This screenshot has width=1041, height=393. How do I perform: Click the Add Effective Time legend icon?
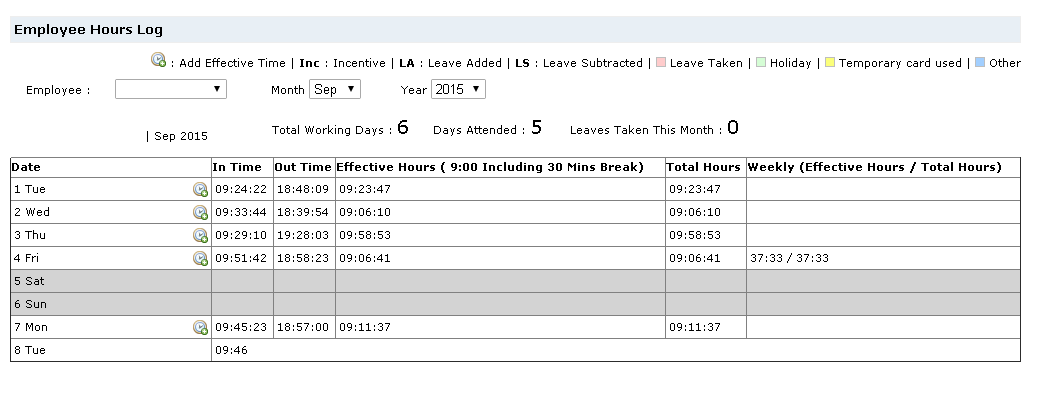click(158, 60)
